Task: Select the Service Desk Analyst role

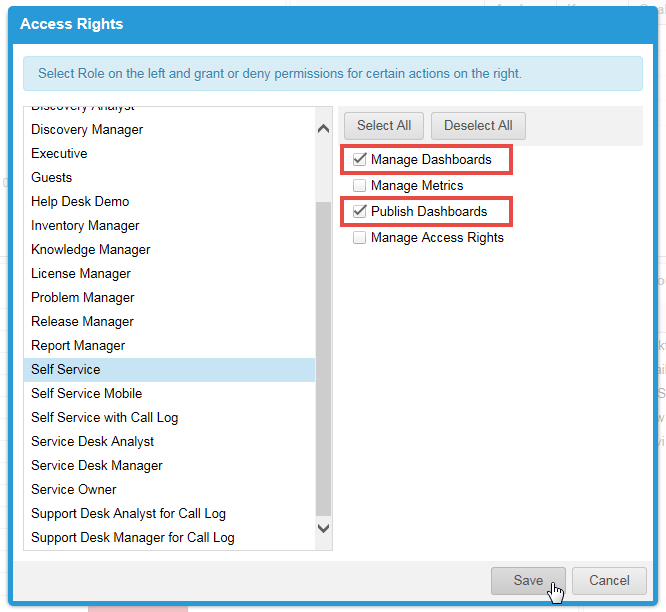Action: (x=93, y=442)
